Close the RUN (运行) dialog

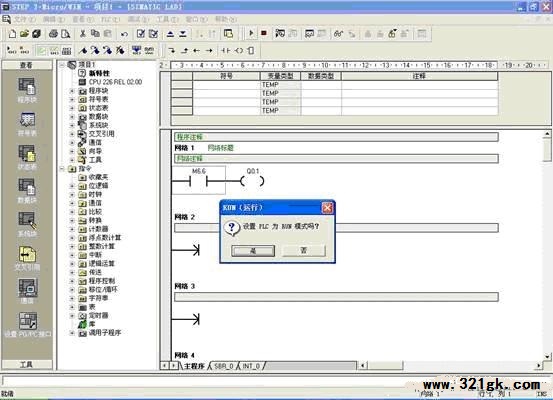tap(327, 208)
